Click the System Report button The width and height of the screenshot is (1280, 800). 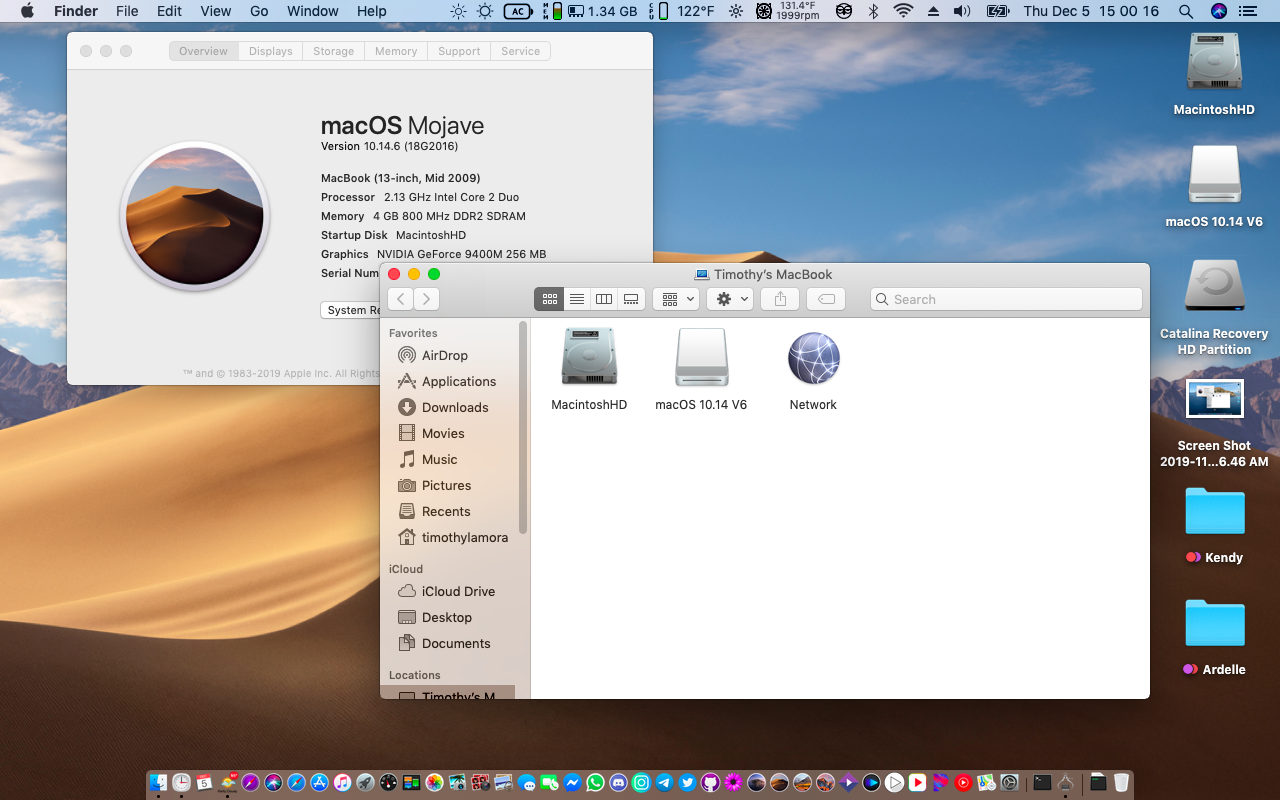coord(350,310)
